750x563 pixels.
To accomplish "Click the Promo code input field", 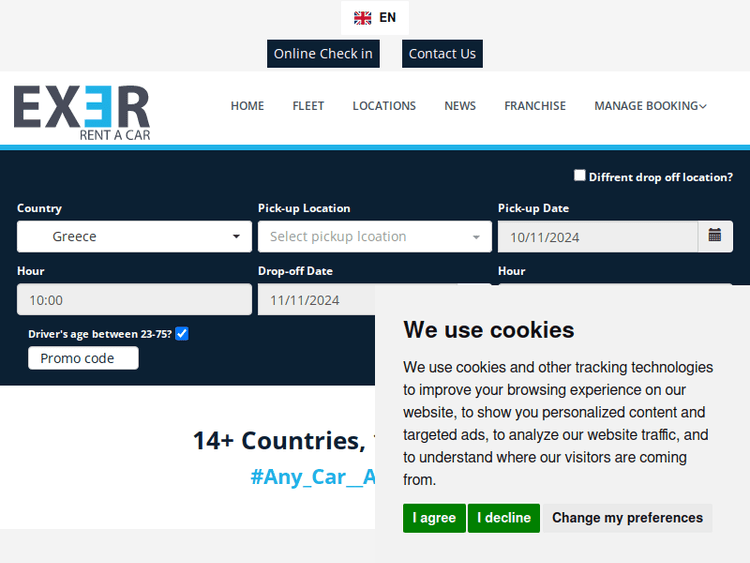I will [x=83, y=358].
